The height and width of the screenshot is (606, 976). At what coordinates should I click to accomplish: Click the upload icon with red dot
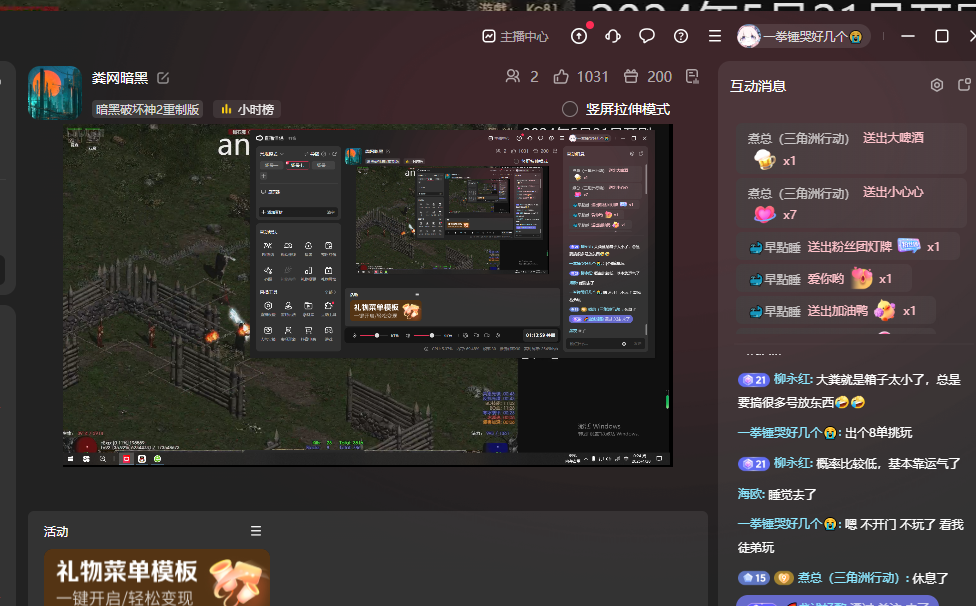579,36
